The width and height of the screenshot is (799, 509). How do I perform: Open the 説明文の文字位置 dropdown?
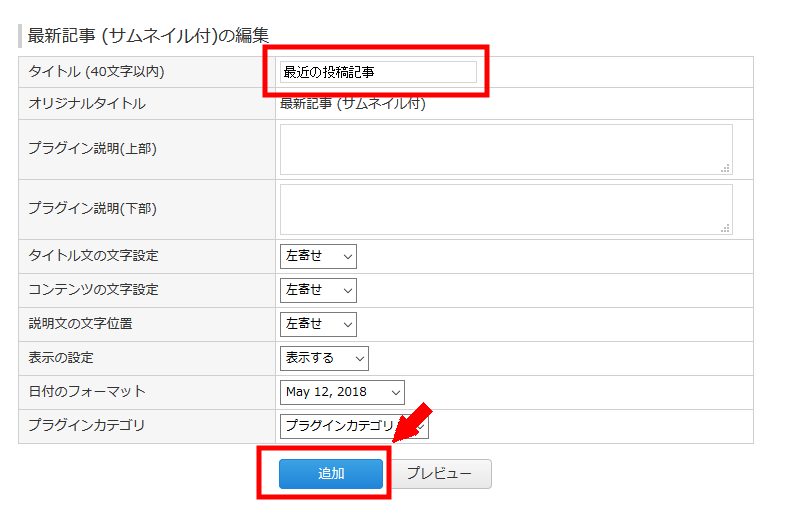pos(318,325)
